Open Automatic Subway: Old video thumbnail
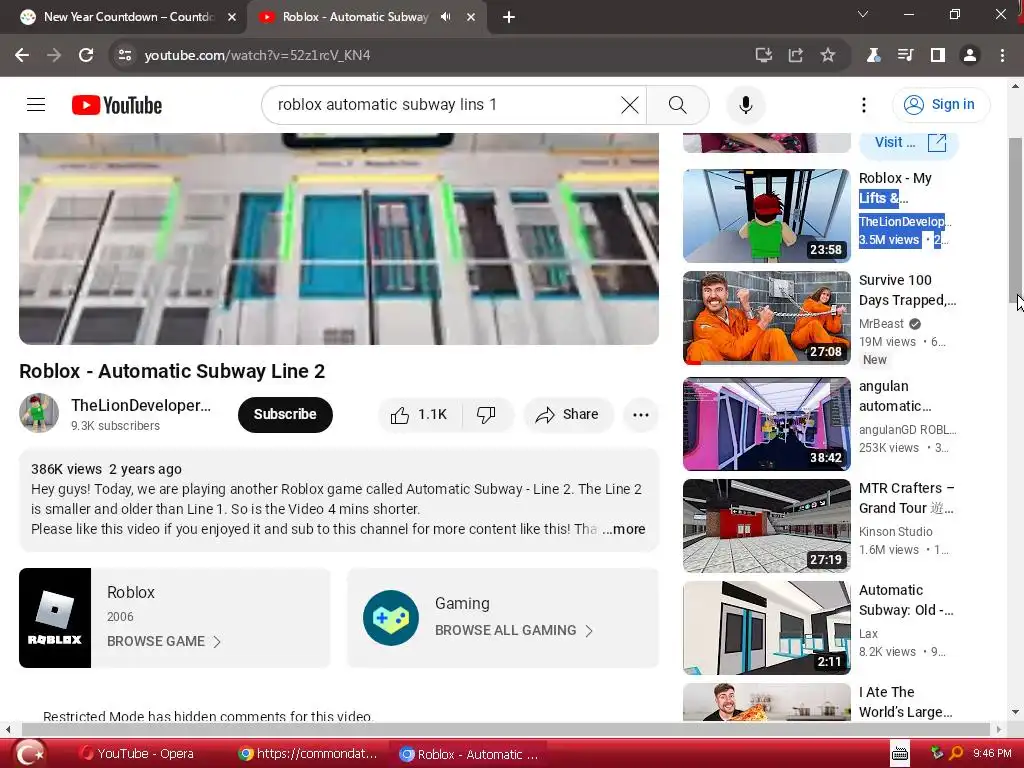This screenshot has width=1024, height=768. click(x=767, y=628)
